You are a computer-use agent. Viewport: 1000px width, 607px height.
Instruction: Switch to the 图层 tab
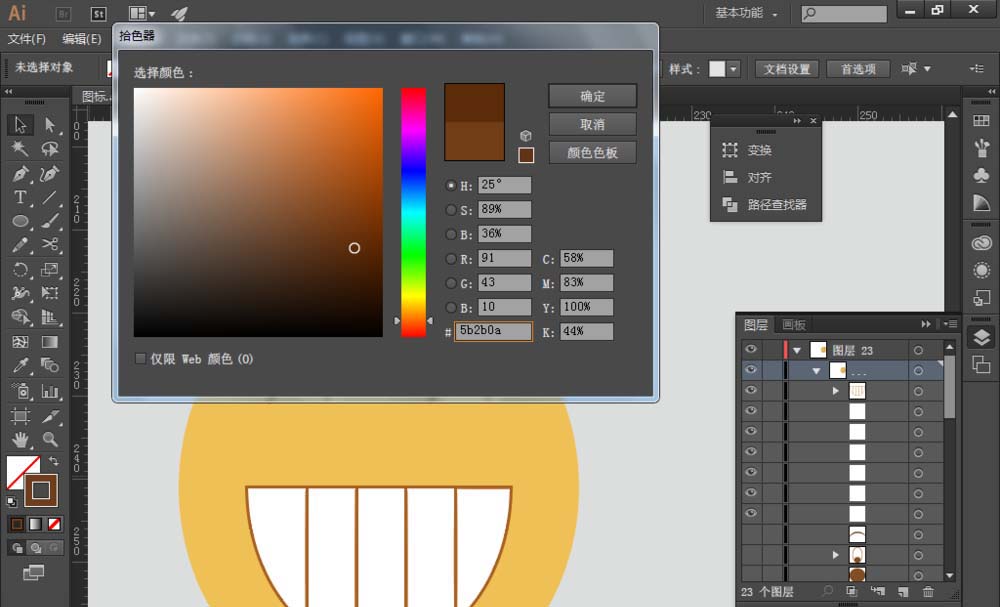click(756, 325)
